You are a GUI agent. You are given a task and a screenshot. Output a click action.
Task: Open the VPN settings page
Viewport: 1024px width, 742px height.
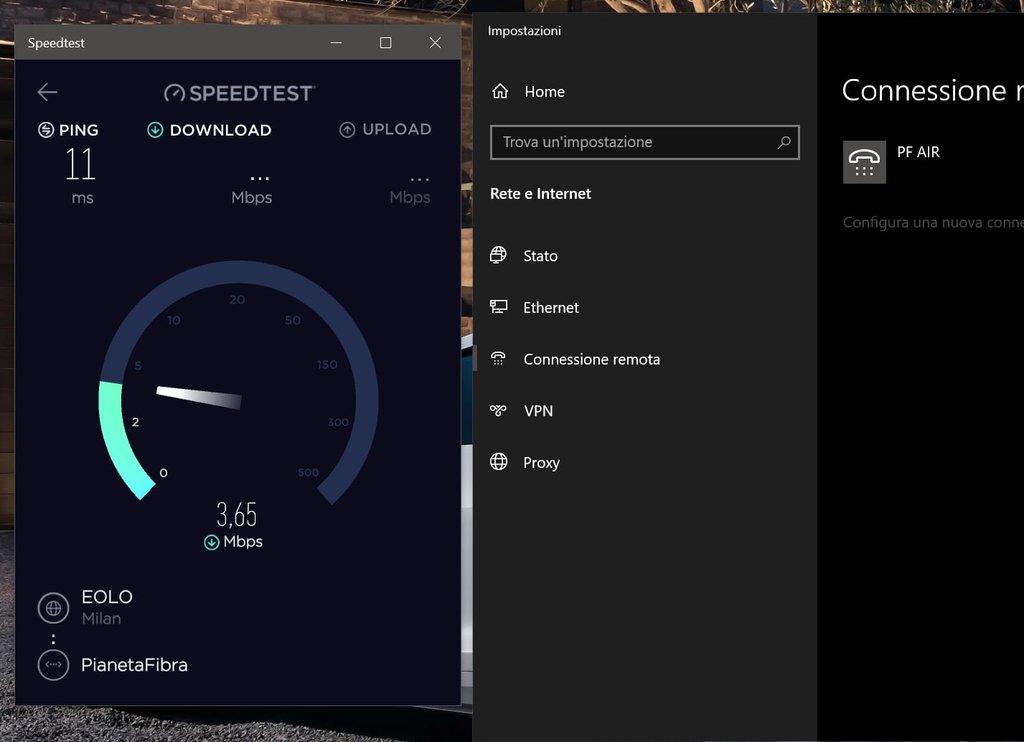538,411
